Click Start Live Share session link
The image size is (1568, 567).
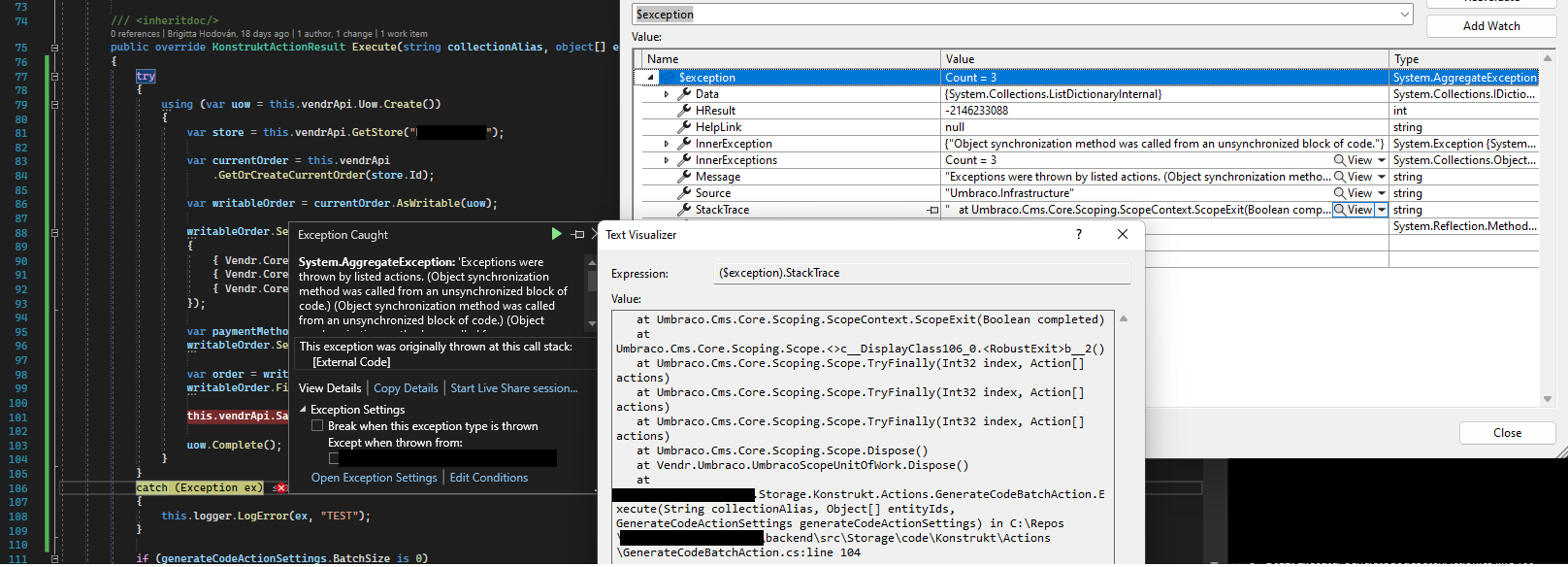pyautogui.click(x=514, y=388)
